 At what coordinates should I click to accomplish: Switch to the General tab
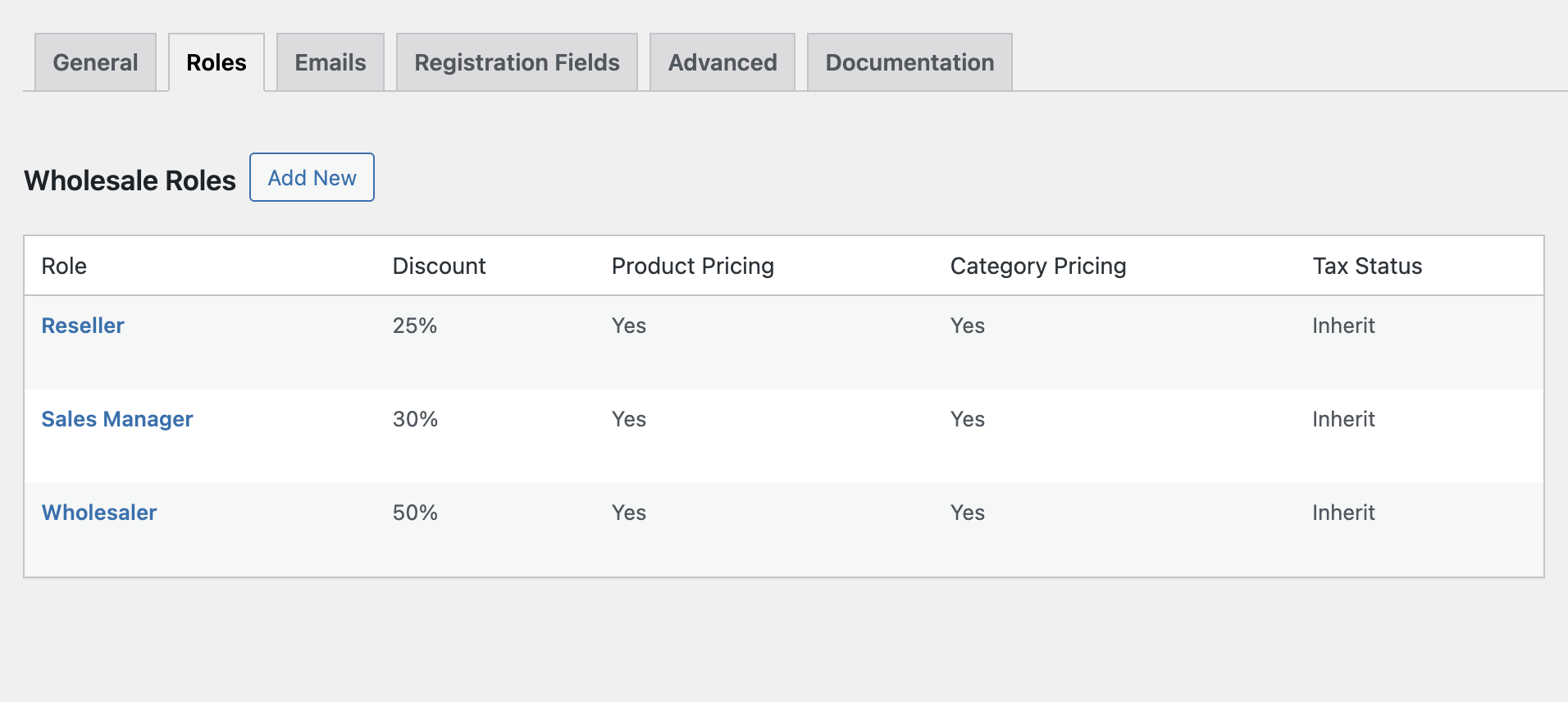click(95, 62)
